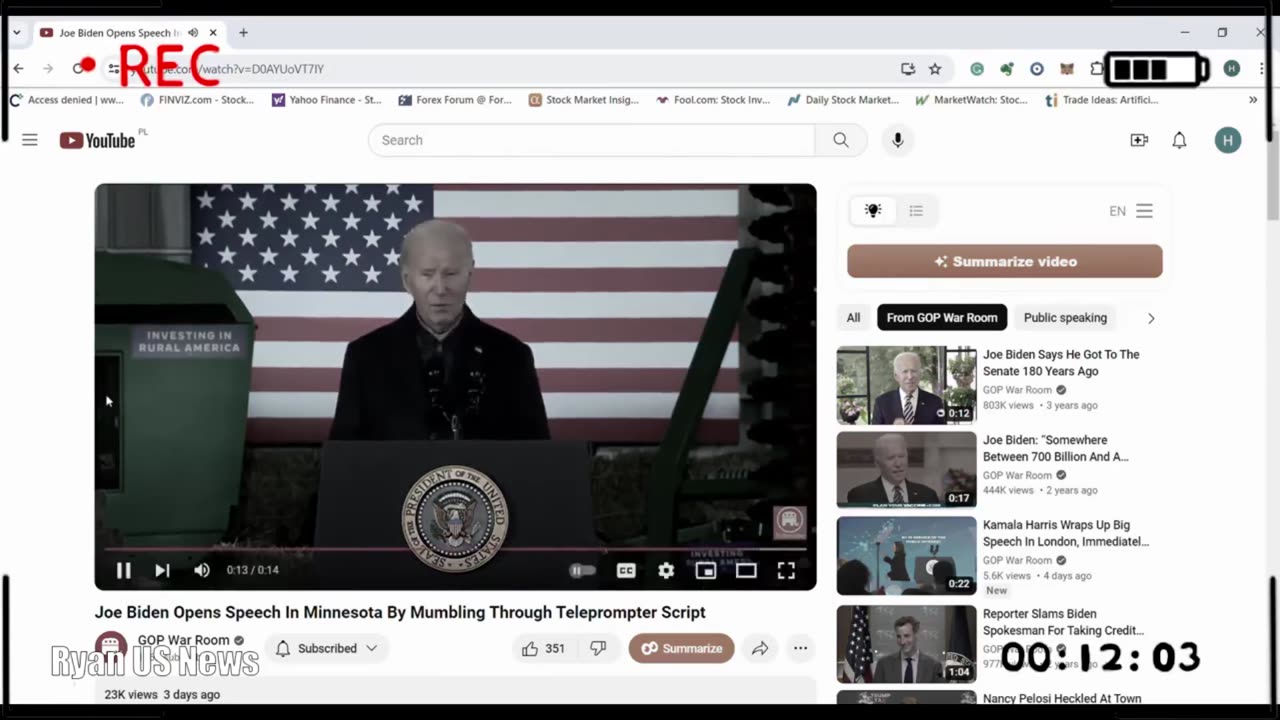Open the Create video icon
The image size is (1280, 720).
(1139, 140)
